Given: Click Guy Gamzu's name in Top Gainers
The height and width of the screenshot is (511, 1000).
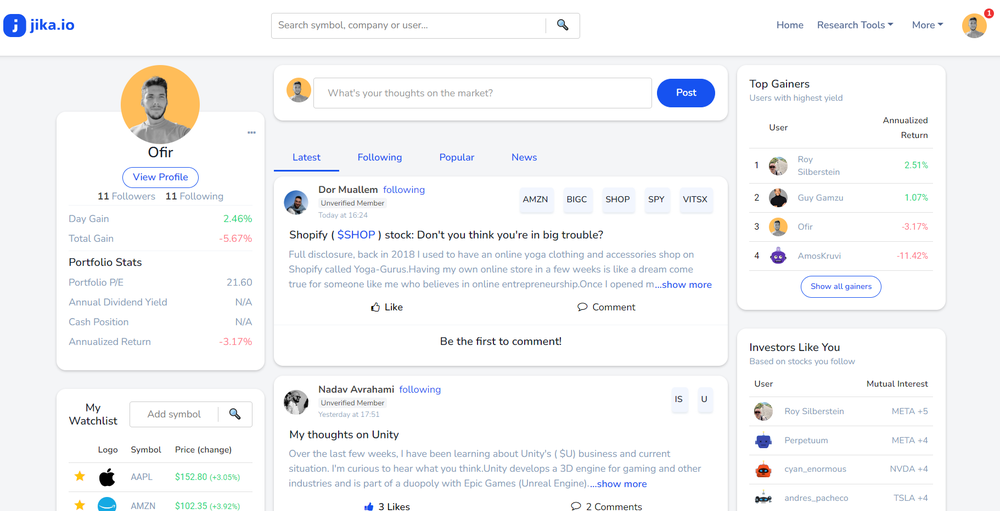Looking at the screenshot, I should tap(820, 198).
